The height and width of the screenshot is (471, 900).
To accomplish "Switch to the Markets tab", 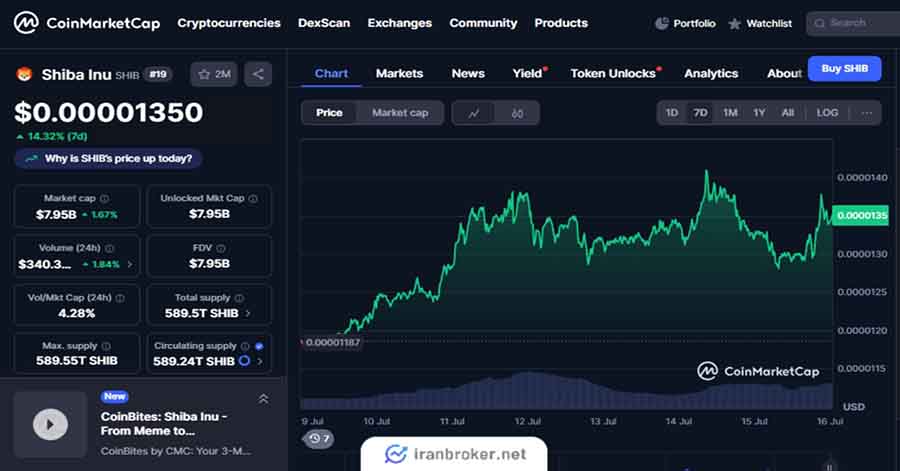I will pos(399,73).
